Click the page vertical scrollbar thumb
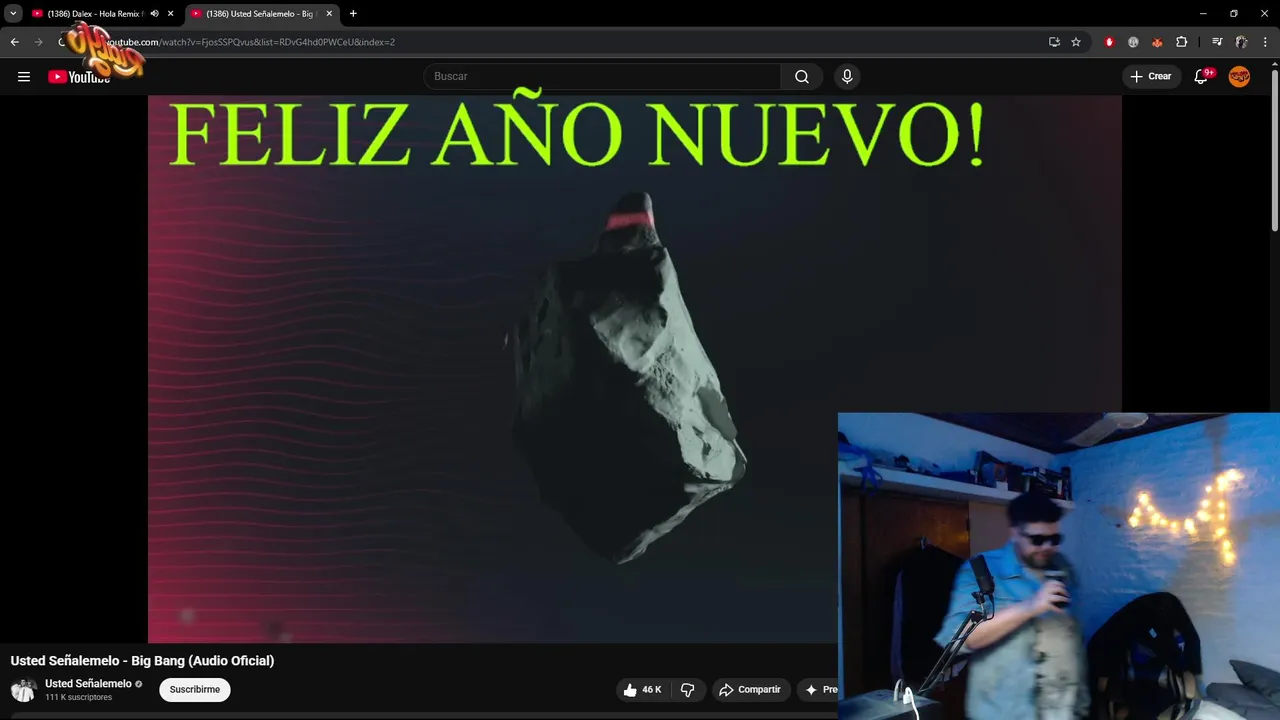Viewport: 1280px width, 720px height. (1275, 150)
